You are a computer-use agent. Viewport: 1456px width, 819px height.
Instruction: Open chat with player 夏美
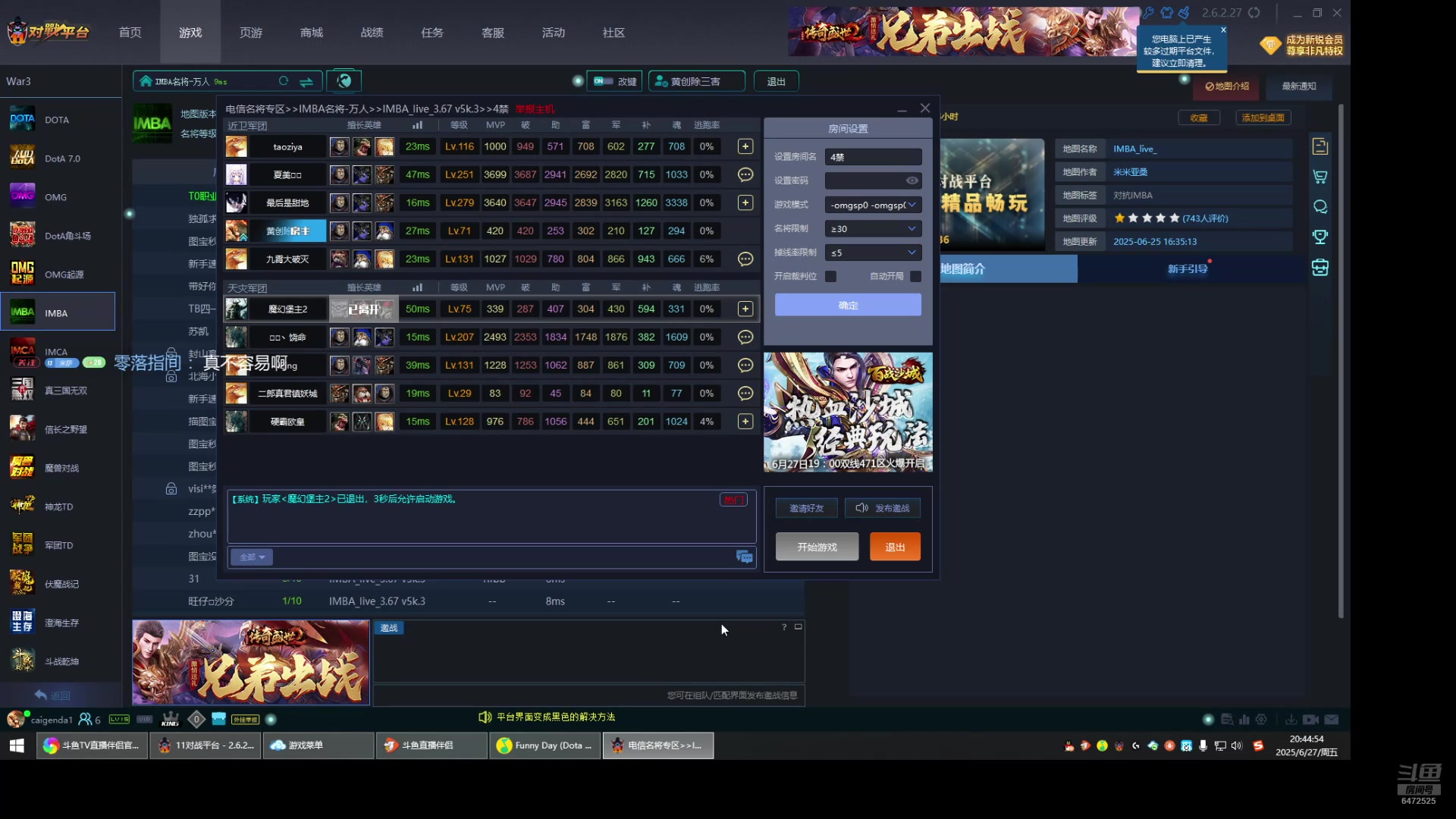745,174
